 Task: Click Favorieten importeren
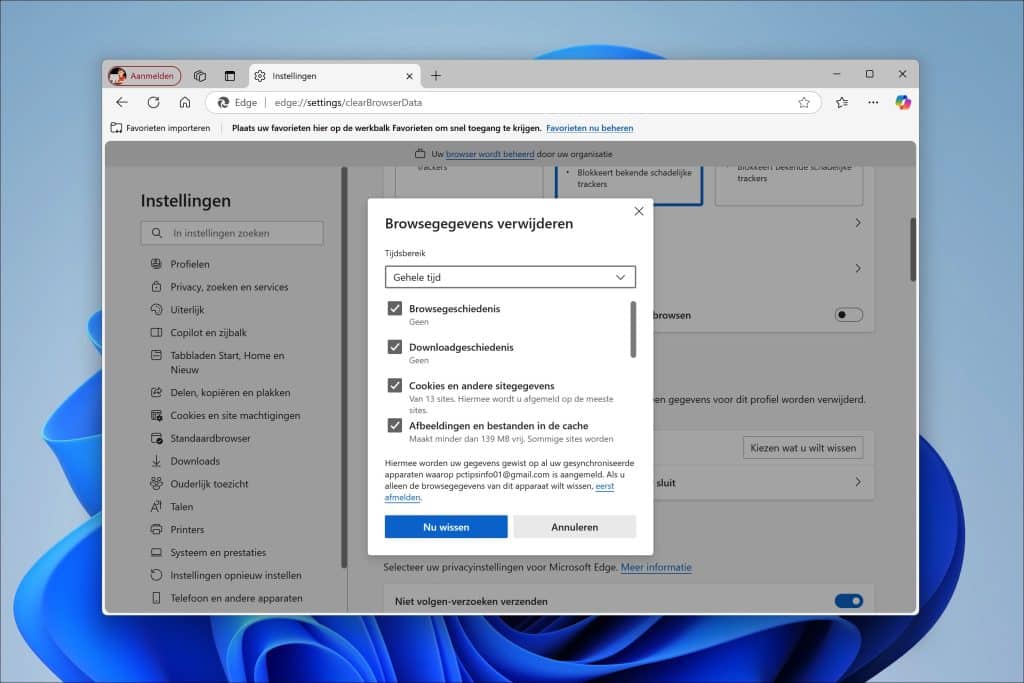pyautogui.click(x=161, y=128)
